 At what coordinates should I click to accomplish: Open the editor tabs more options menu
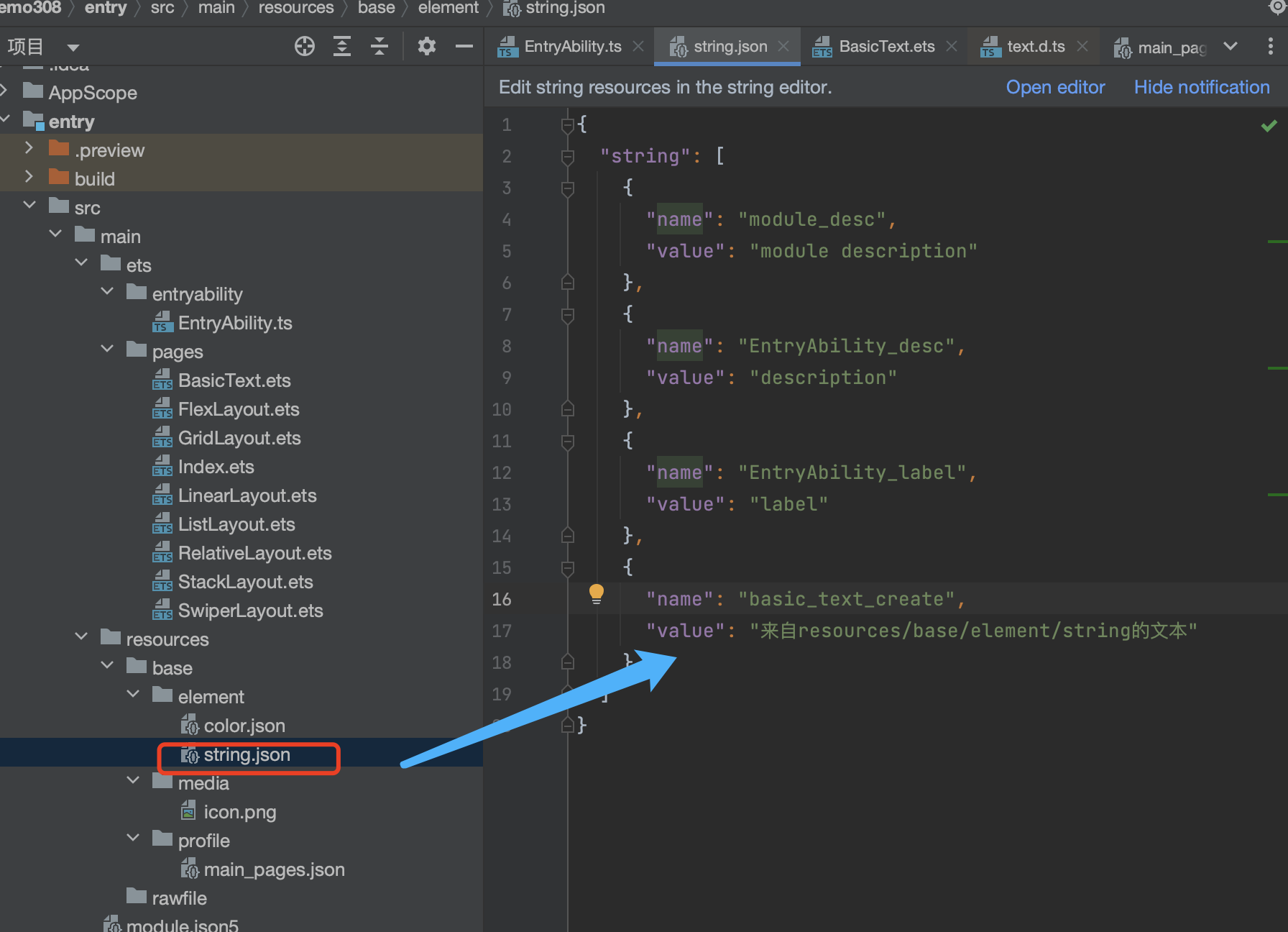click(x=1270, y=47)
